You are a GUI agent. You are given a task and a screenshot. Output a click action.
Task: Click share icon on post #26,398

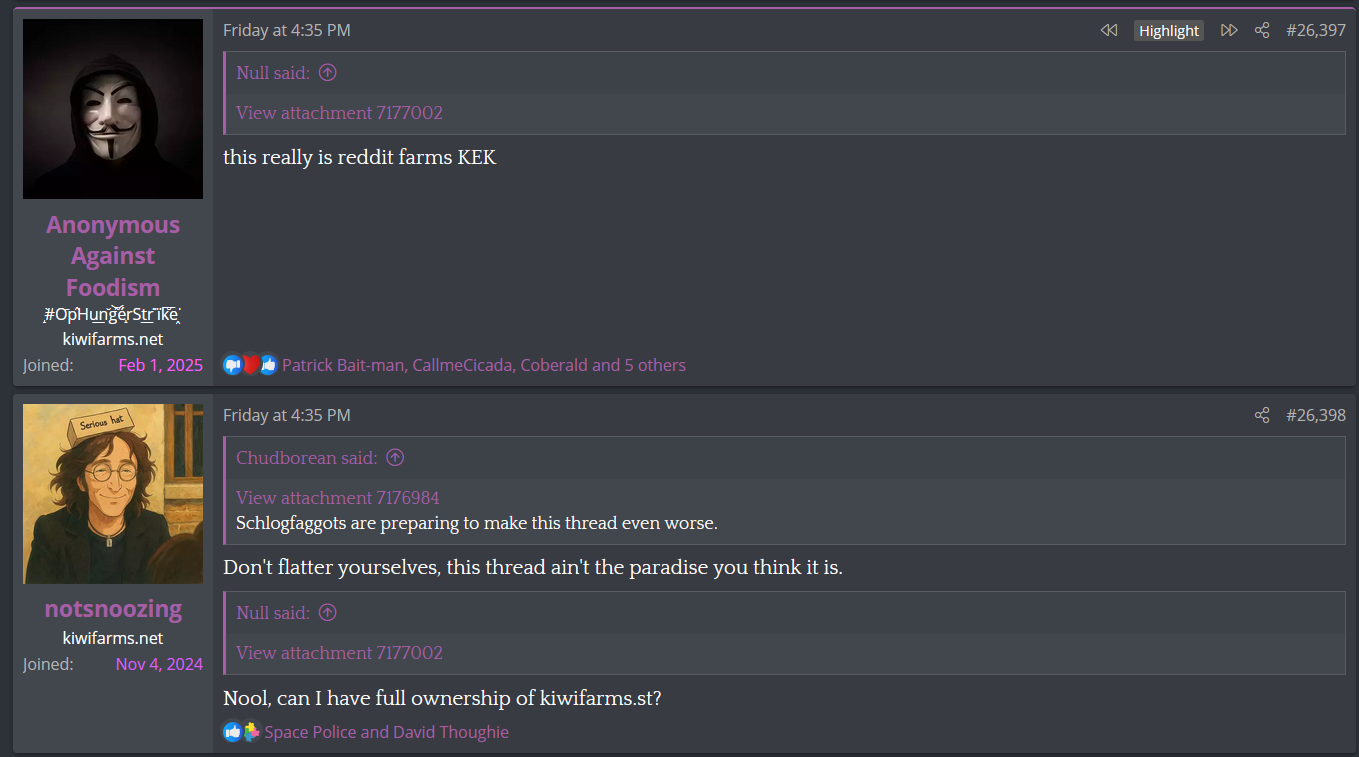tap(1262, 415)
